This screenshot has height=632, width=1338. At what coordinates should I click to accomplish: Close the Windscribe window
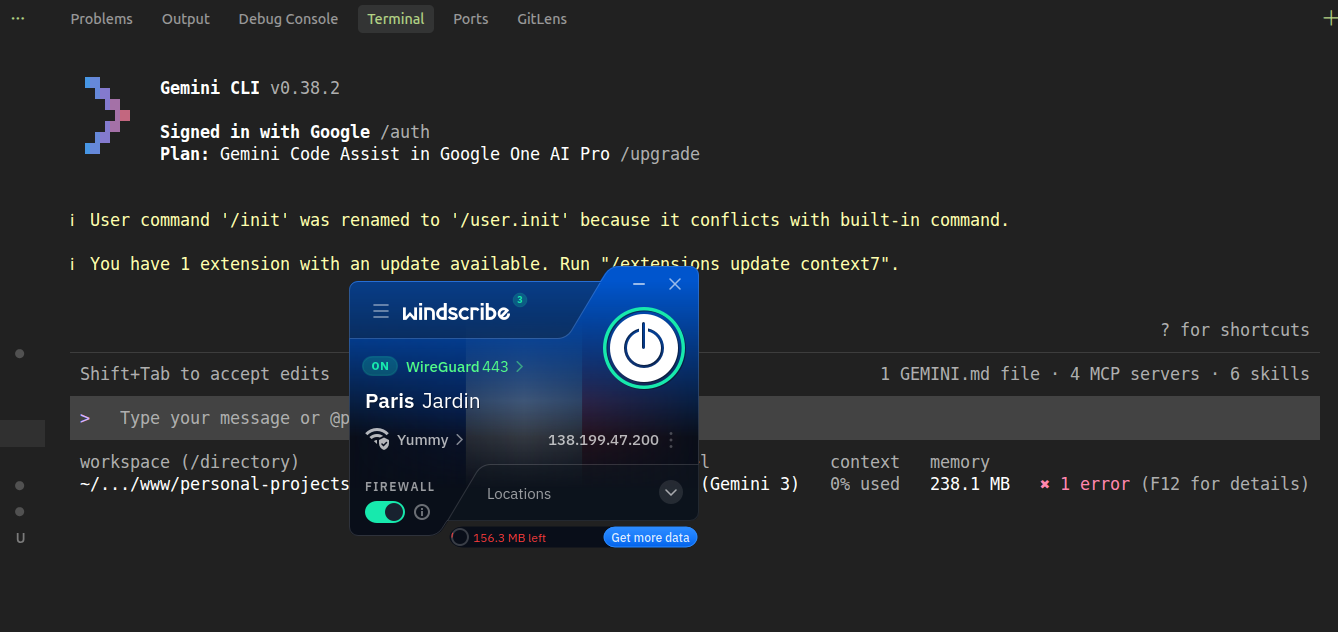tap(675, 284)
